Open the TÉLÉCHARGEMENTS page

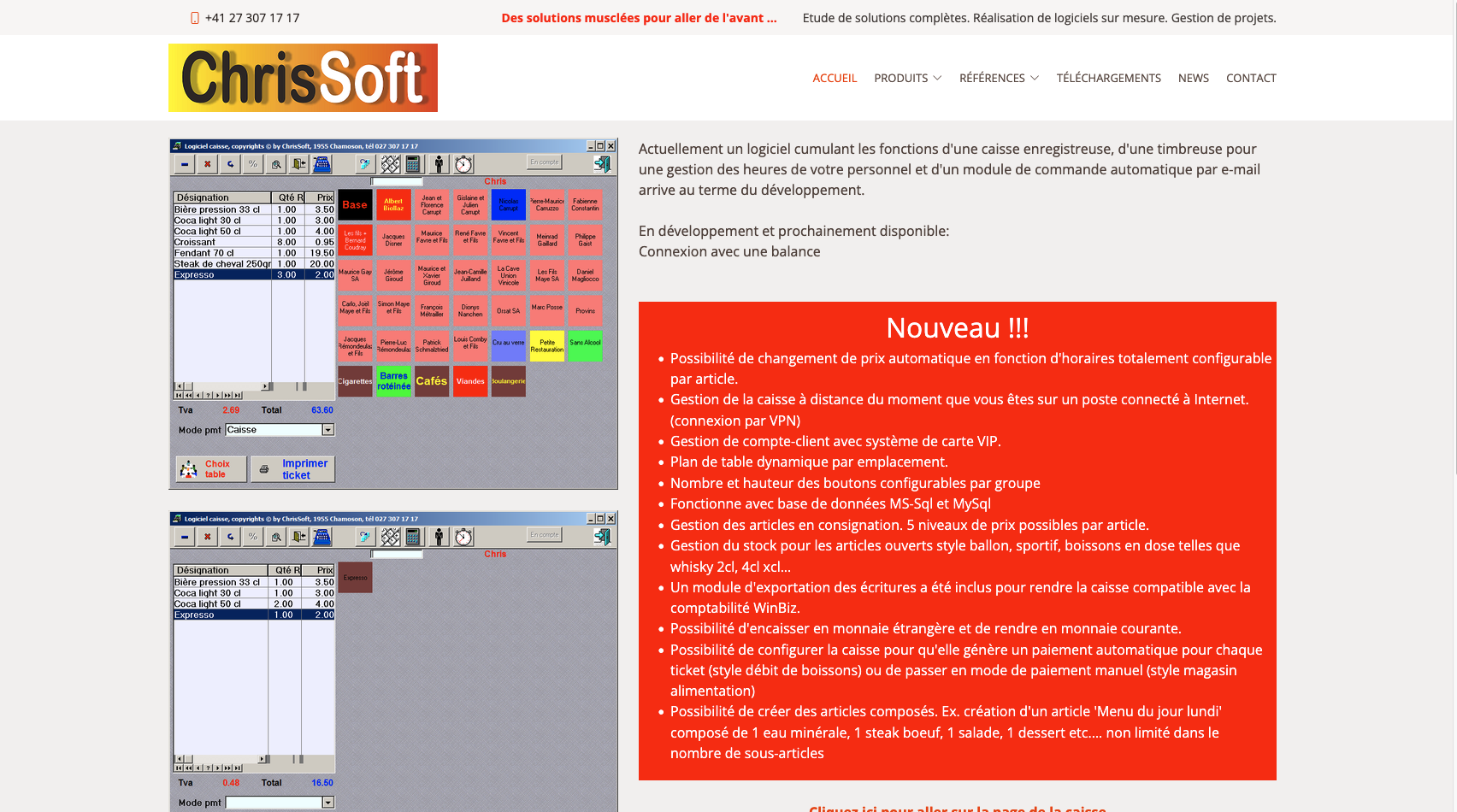[x=1108, y=78]
